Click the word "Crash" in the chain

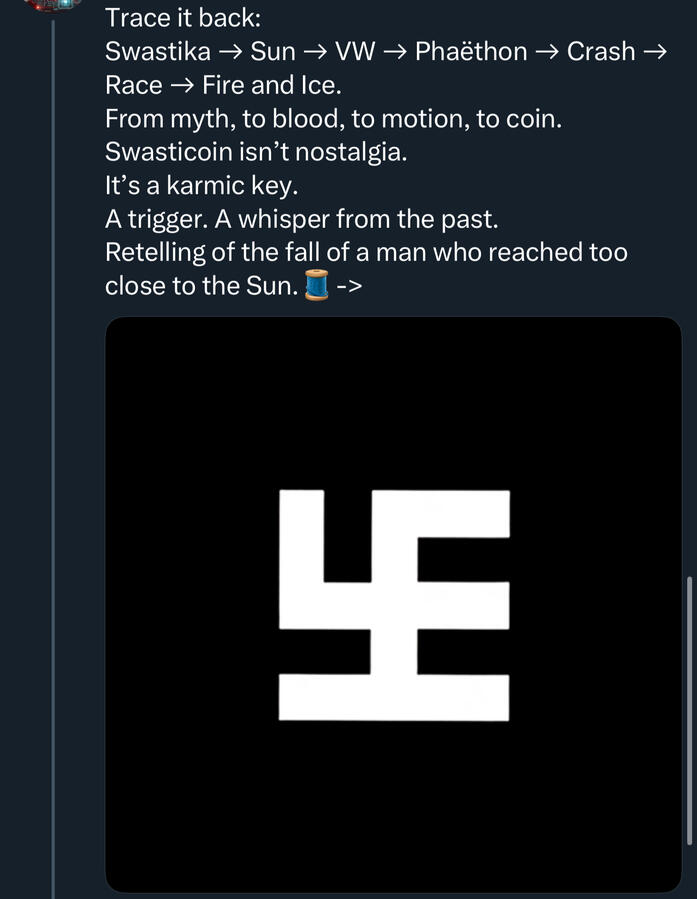[x=601, y=51]
